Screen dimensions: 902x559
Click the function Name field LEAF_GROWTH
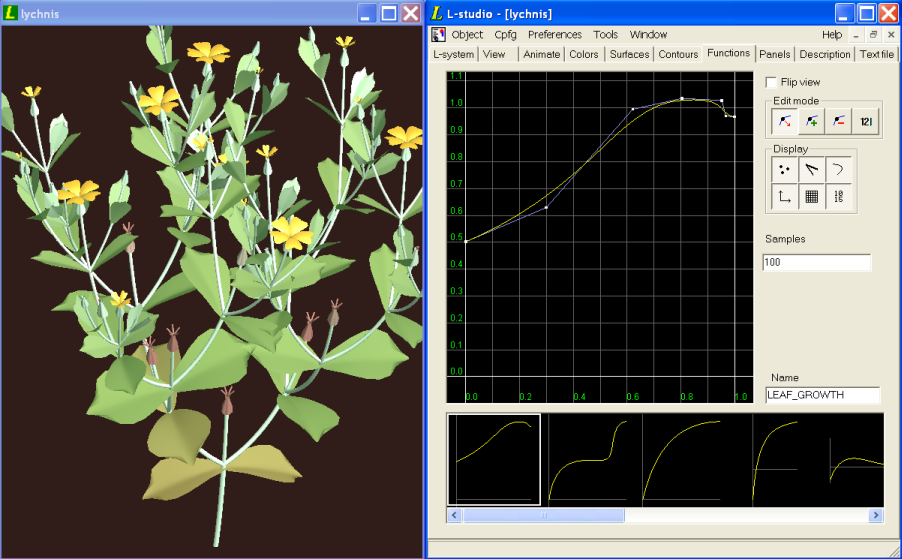[x=823, y=395]
